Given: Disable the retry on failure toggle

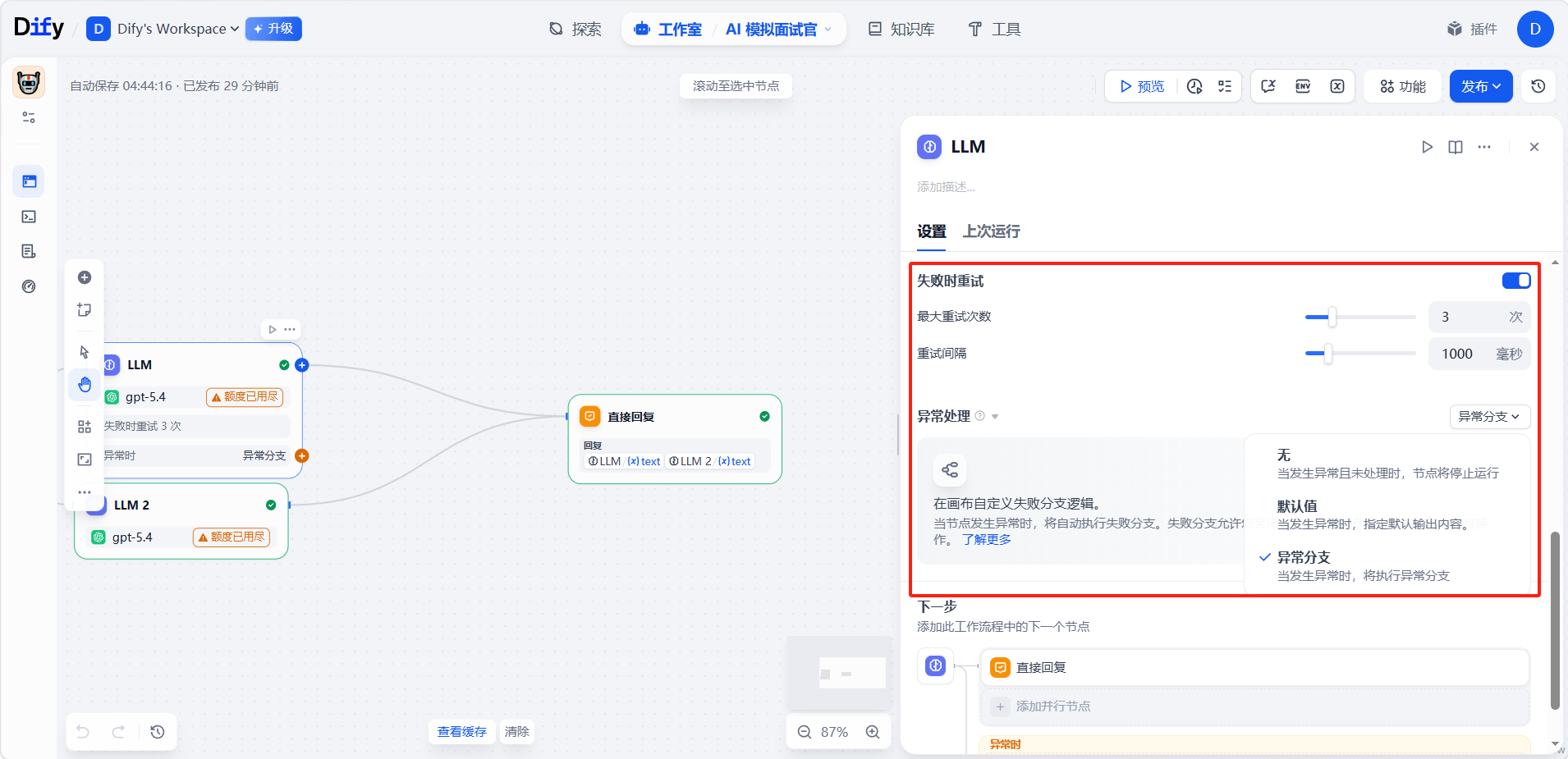Looking at the screenshot, I should (1515, 281).
